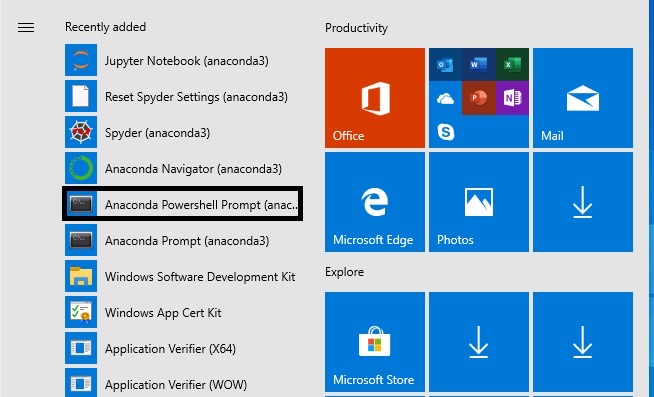Viewport: 654px width, 397px height.
Task: Click the download tile adjacent to Microsoft Store
Action: [x=479, y=342]
